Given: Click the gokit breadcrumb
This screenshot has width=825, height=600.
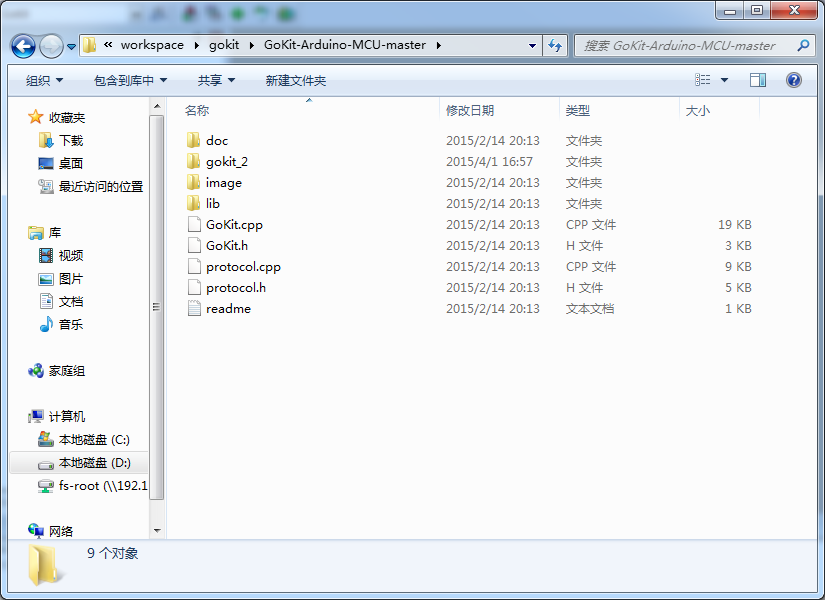Looking at the screenshot, I should (224, 45).
